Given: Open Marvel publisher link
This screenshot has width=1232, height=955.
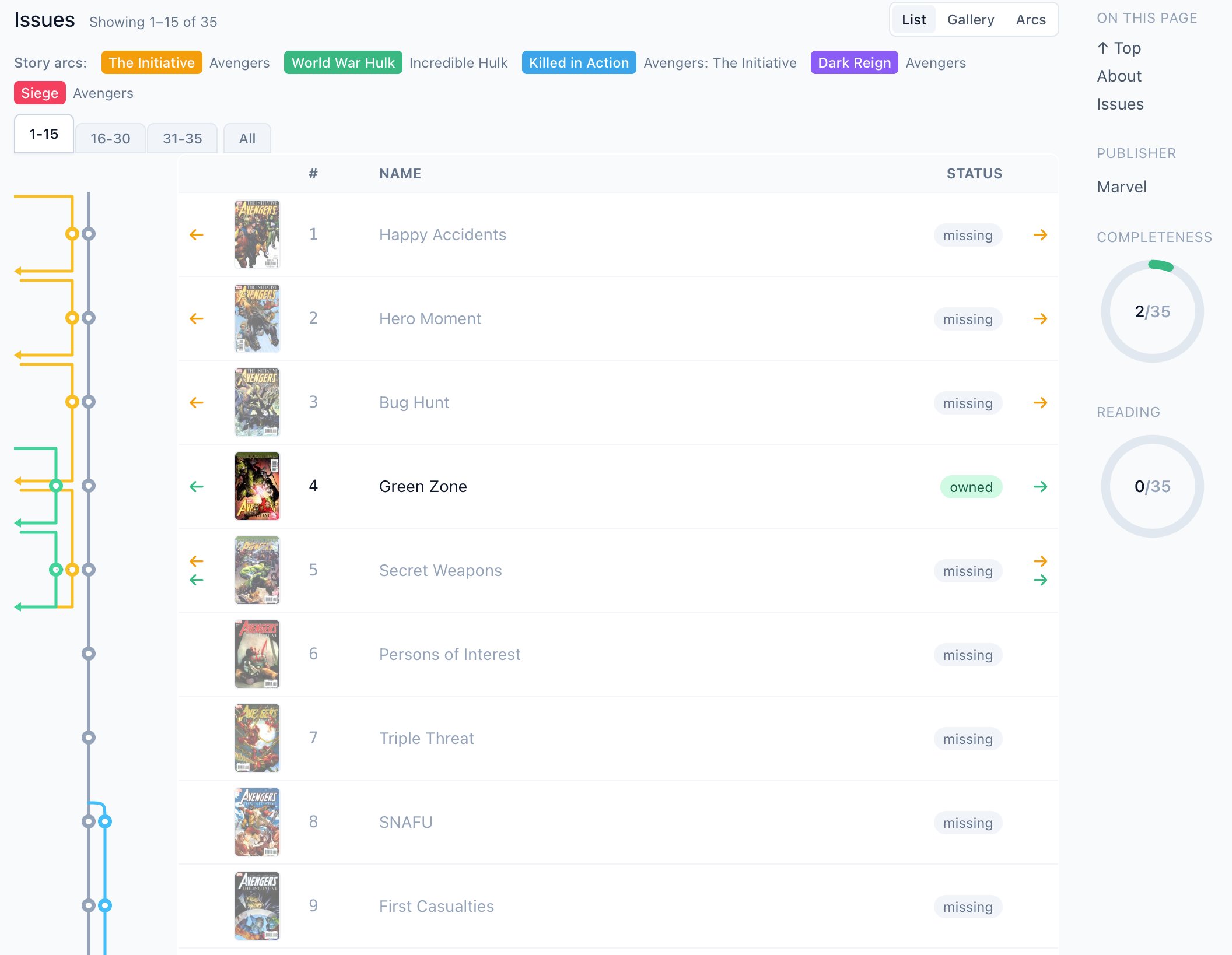Looking at the screenshot, I should [1121, 187].
